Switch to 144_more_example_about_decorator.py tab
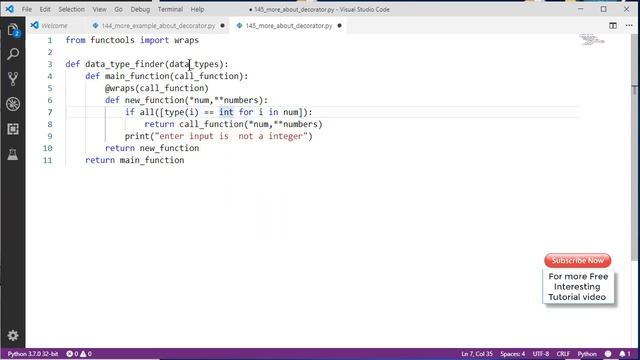This screenshot has width=640, height=360. point(158,25)
